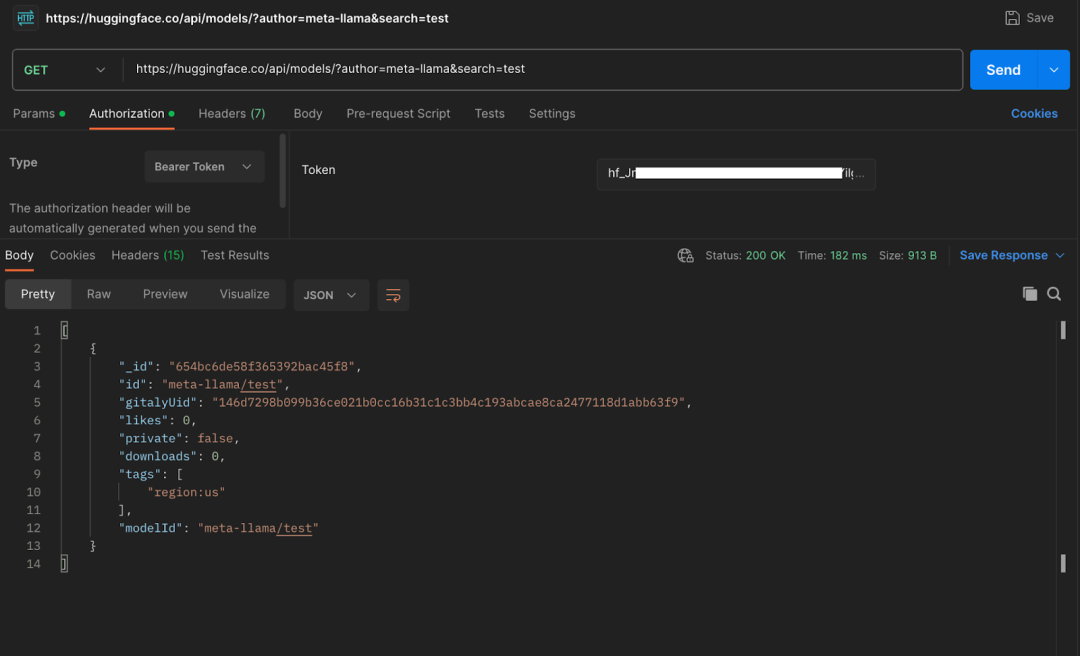Viewport: 1080px width, 656px height.
Task: Open the JSON format dropdown
Action: point(331,295)
